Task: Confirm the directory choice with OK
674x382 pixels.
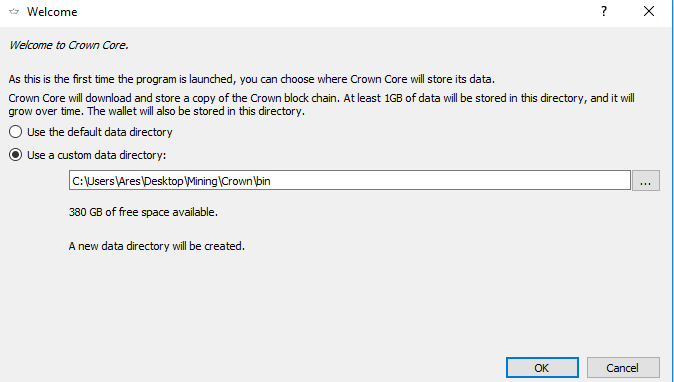Action: click(542, 368)
